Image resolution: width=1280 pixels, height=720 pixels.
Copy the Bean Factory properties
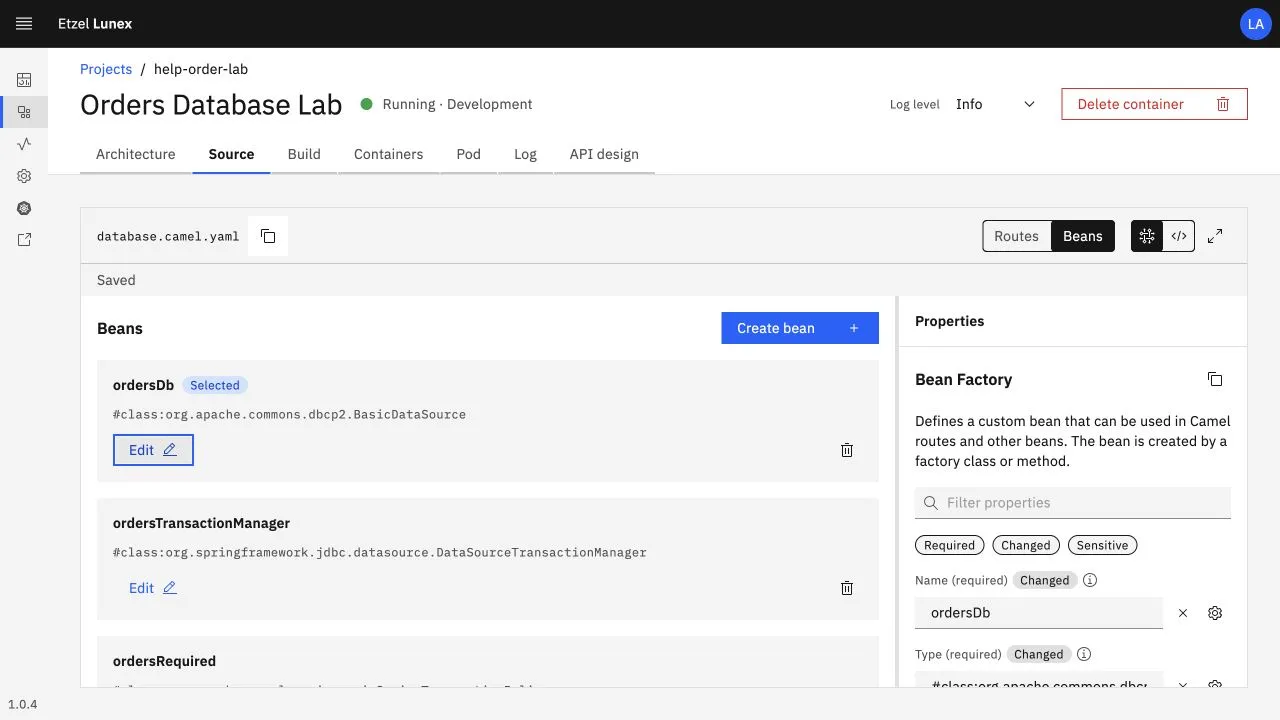1215,379
